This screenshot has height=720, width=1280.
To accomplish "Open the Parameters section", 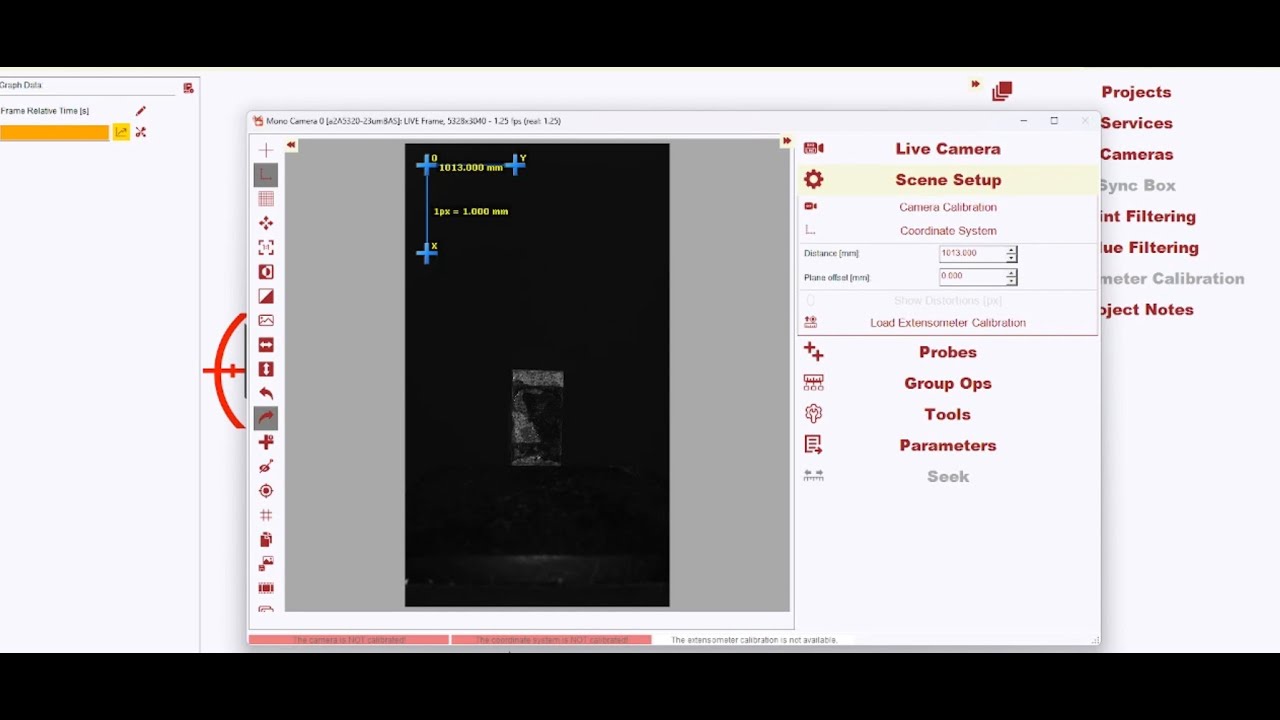I will (948, 445).
